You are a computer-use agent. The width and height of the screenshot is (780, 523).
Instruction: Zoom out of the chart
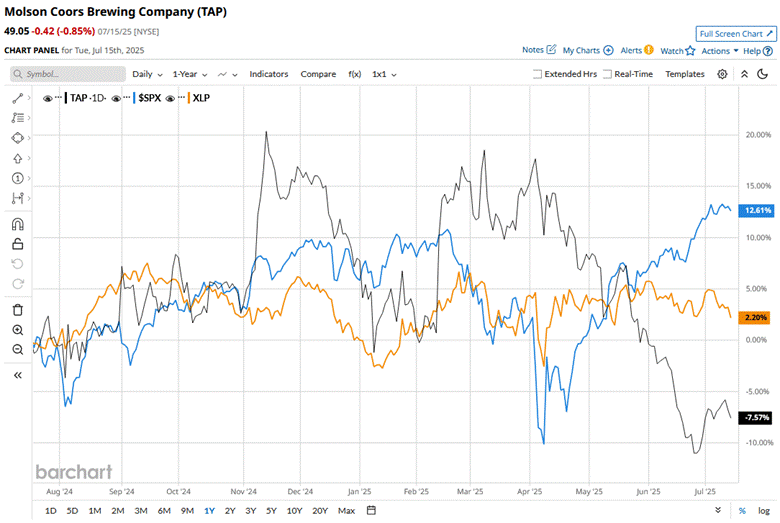(17, 350)
